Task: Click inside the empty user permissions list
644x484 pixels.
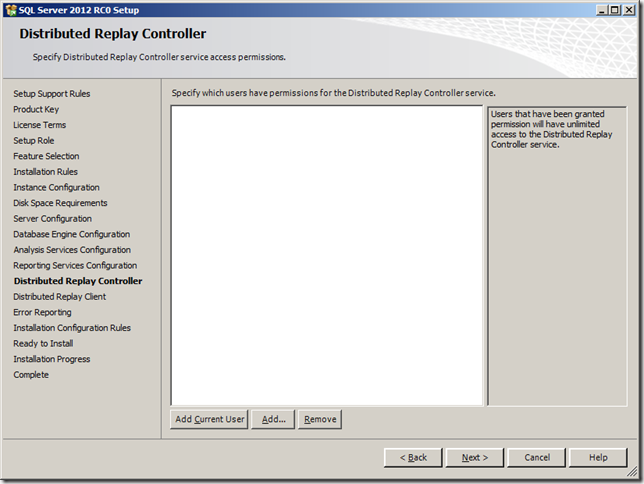Action: pyautogui.click(x=327, y=255)
